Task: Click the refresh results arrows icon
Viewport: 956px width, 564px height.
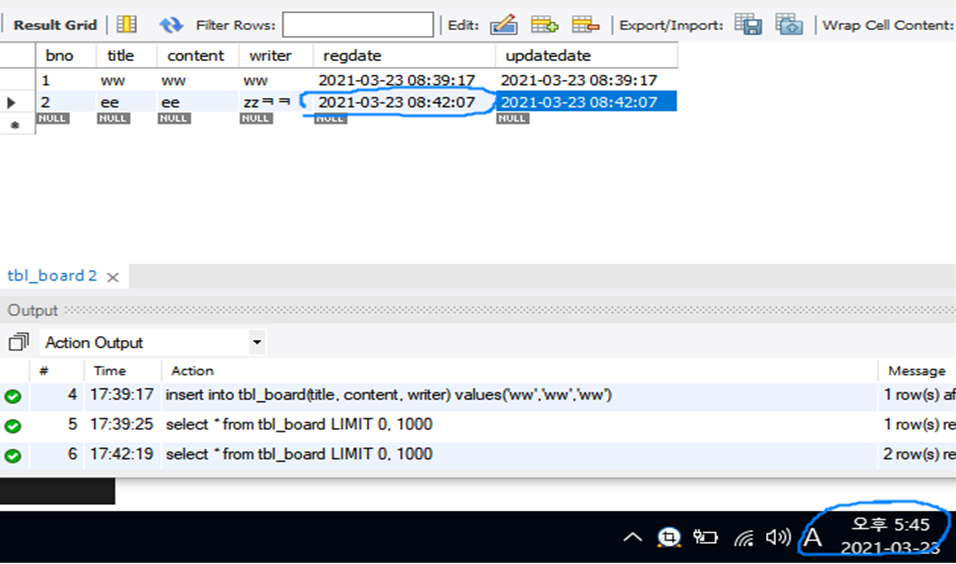Action: click(x=171, y=24)
